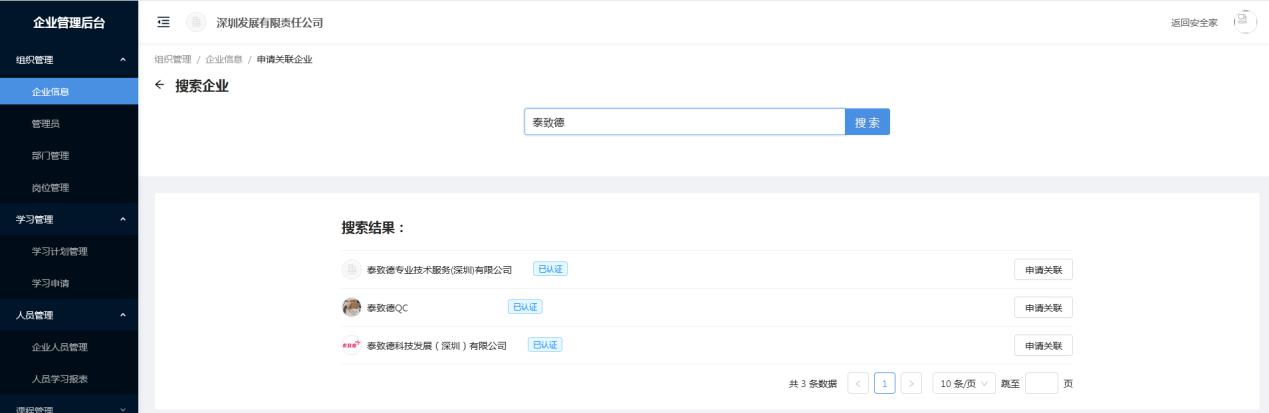
Task: Focus the search field containing 泰致德
Action: click(685, 122)
